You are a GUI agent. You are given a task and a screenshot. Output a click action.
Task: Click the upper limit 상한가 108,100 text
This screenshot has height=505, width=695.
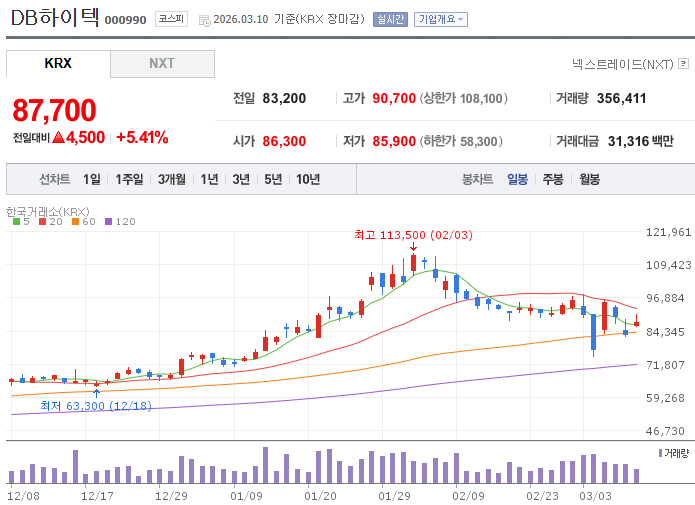point(464,98)
